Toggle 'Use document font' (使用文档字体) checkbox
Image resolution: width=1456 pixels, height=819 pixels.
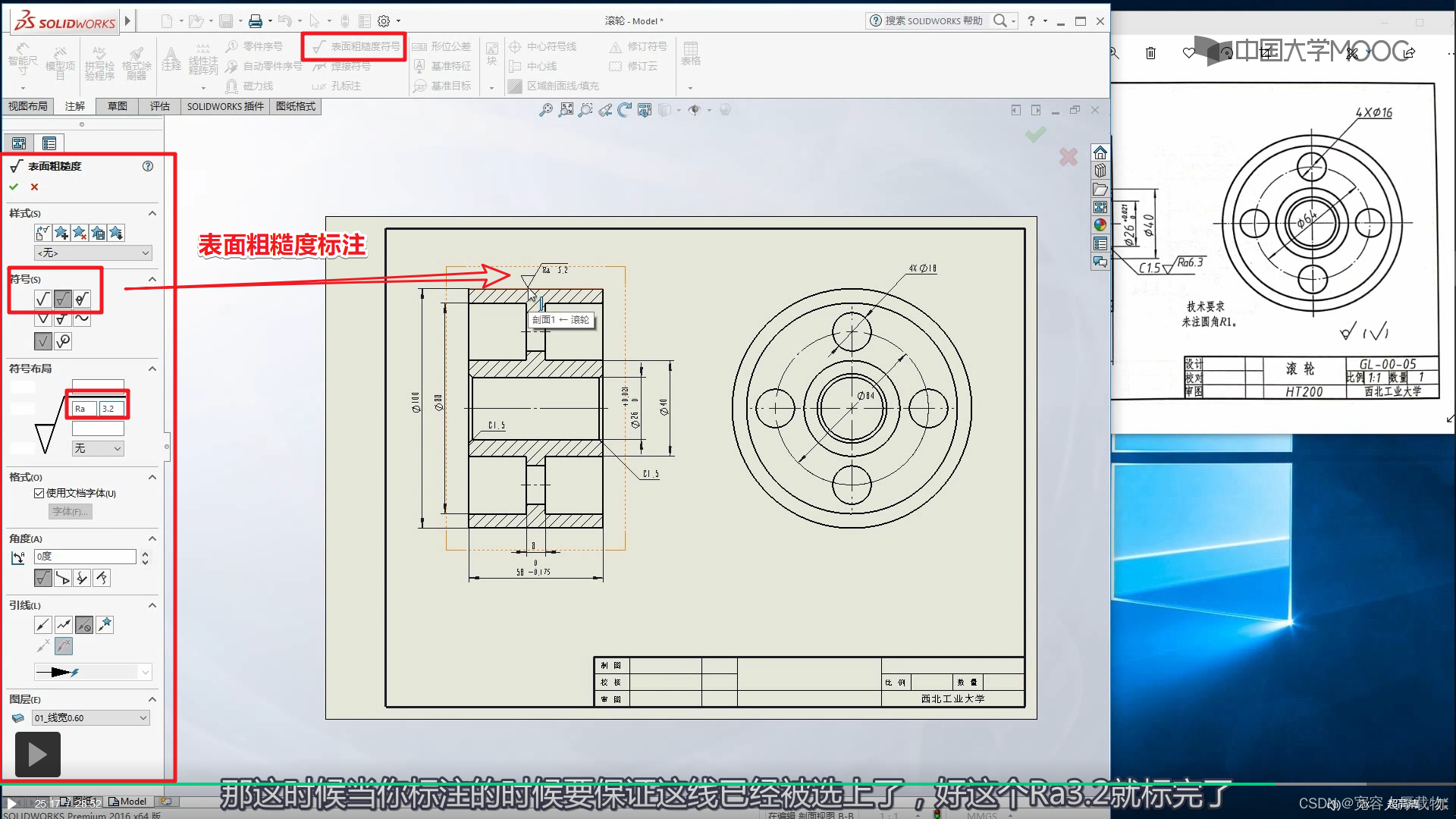(39, 493)
